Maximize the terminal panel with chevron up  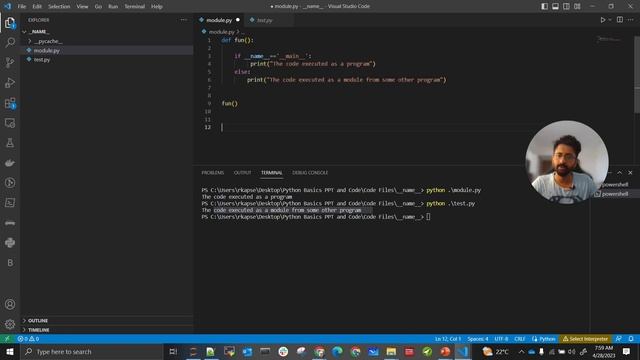619,173
